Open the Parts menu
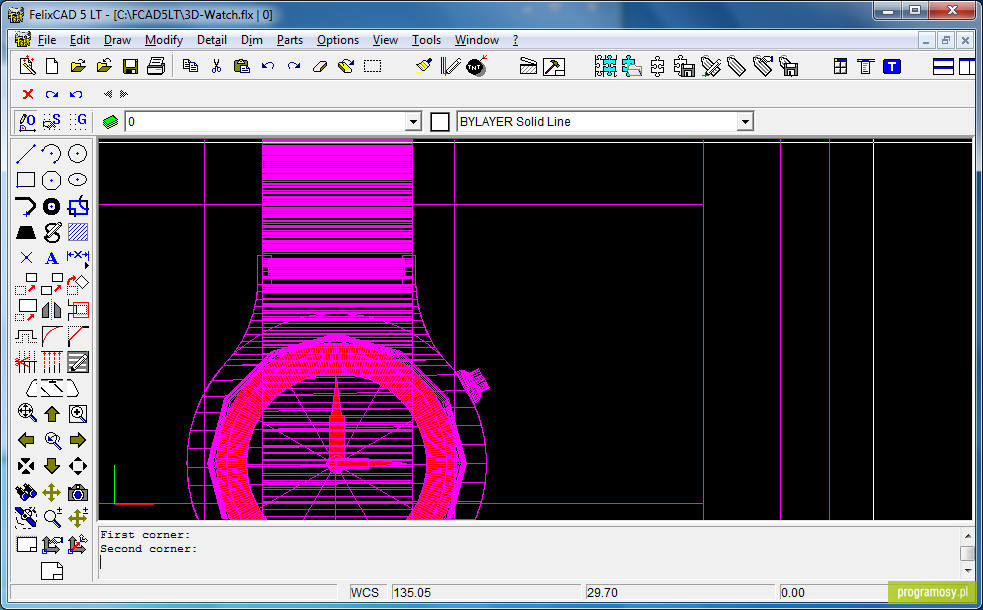 click(290, 40)
